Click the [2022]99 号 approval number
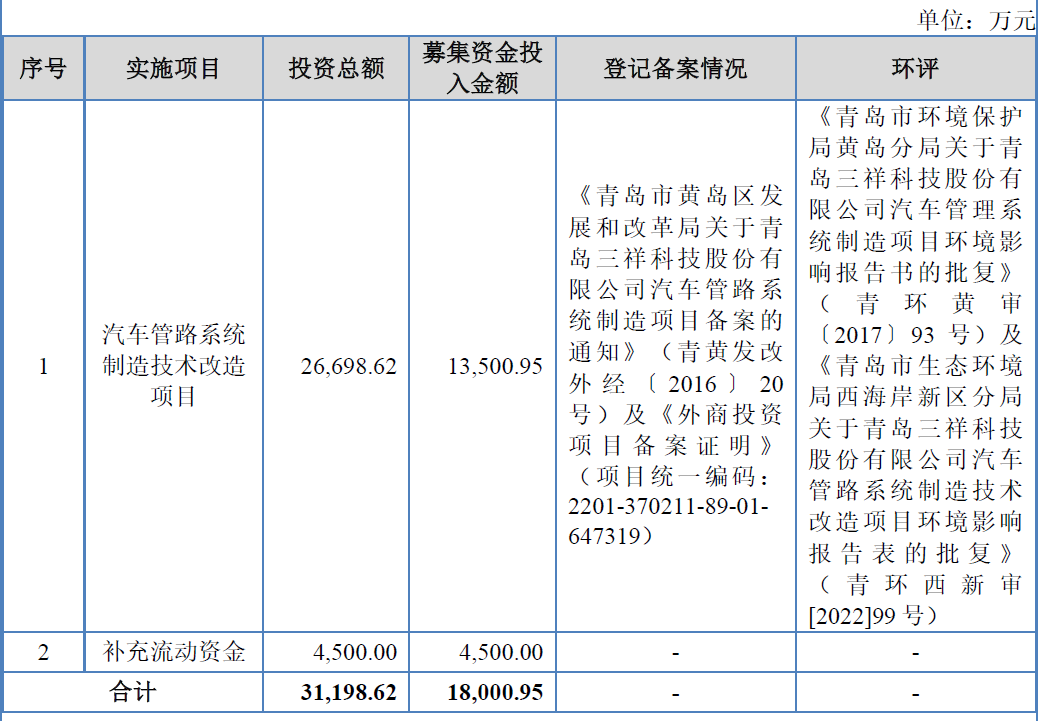Image resolution: width=1040 pixels, height=721 pixels. [872, 616]
